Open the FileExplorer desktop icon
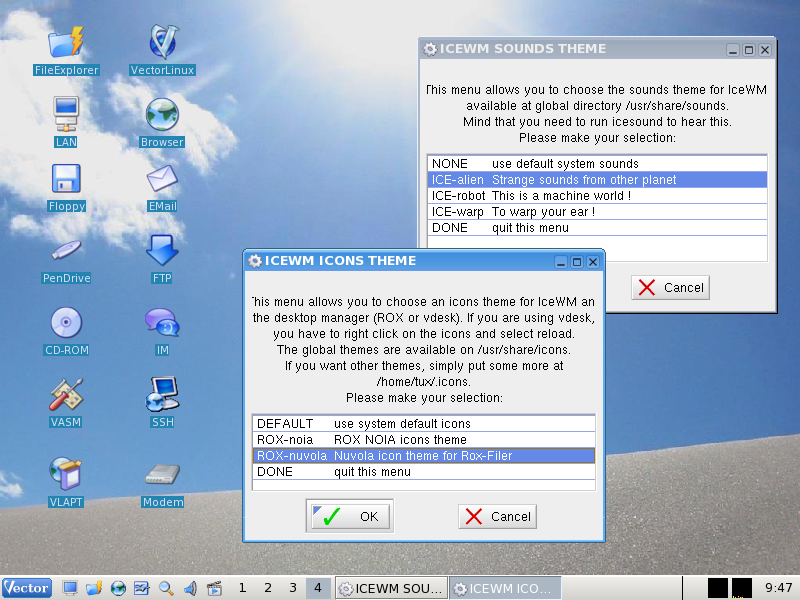Screen dimensions: 800x600 click(x=66, y=43)
